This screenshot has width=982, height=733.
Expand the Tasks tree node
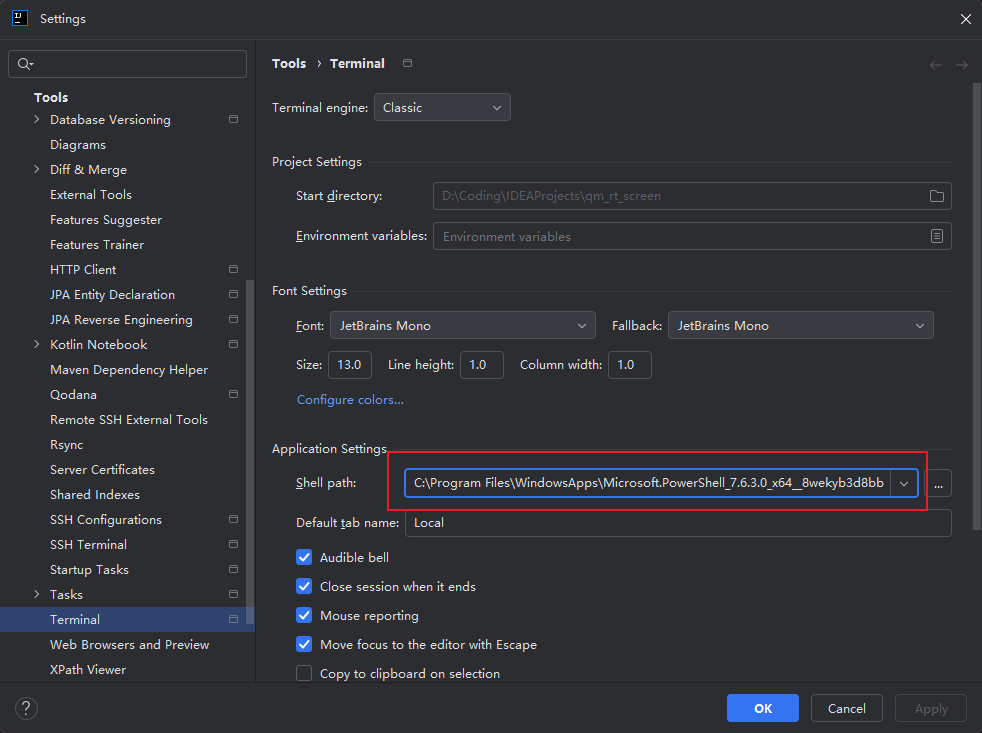[x=36, y=594]
